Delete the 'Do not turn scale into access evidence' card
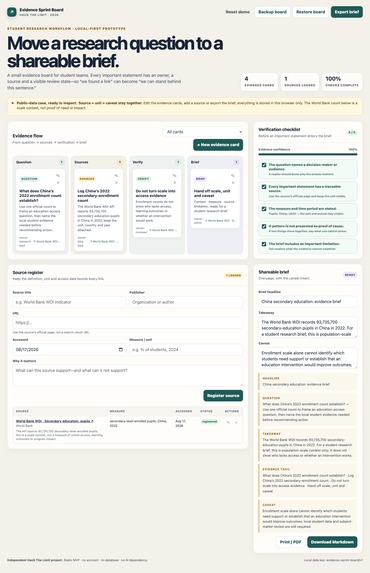 [x=174, y=182]
